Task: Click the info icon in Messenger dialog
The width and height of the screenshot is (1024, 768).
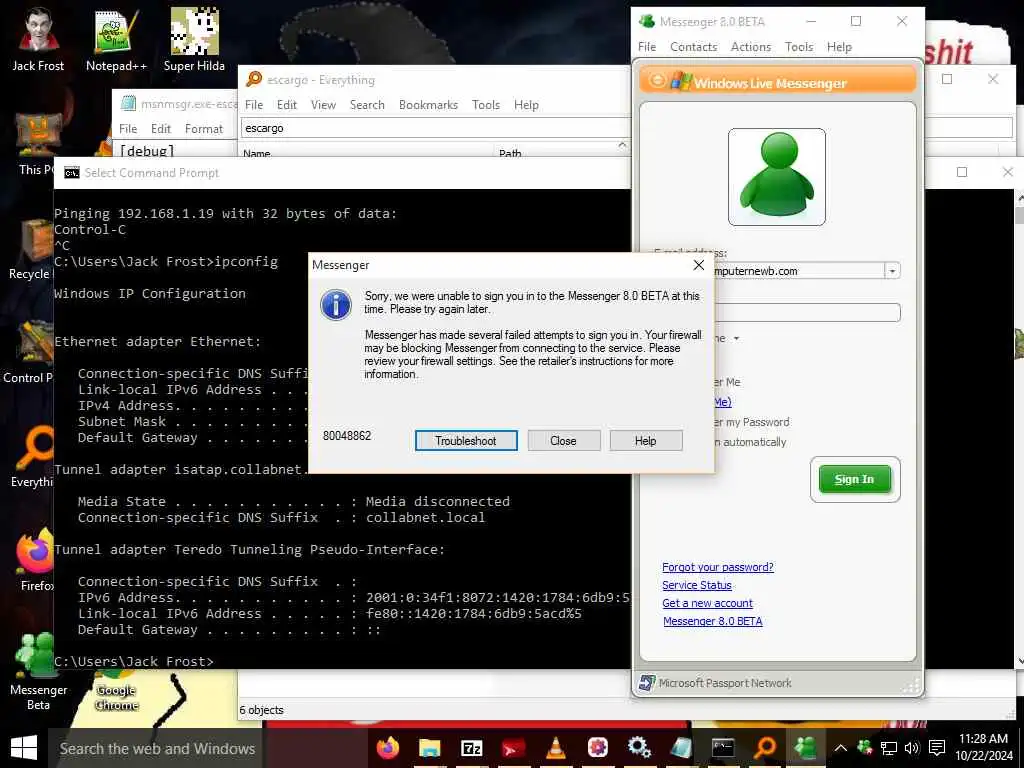Action: pos(336,305)
